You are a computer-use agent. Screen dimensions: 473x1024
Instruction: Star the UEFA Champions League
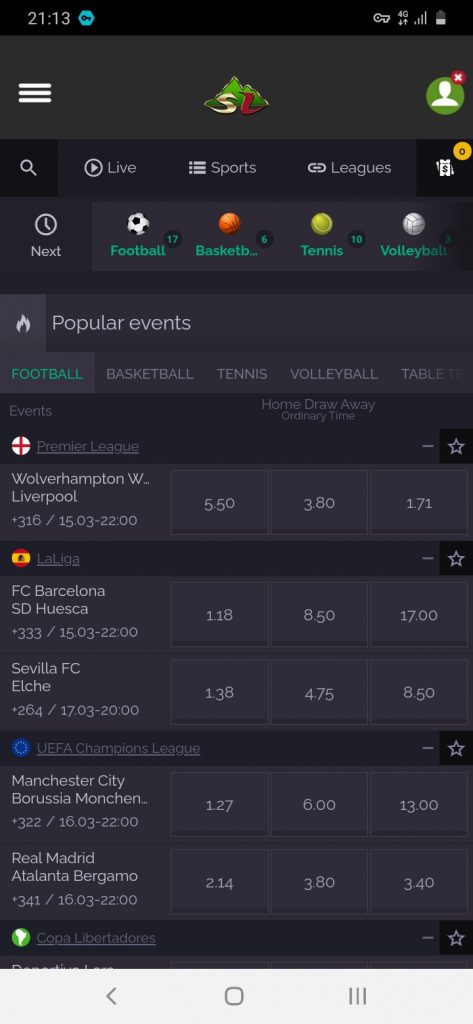coord(456,748)
